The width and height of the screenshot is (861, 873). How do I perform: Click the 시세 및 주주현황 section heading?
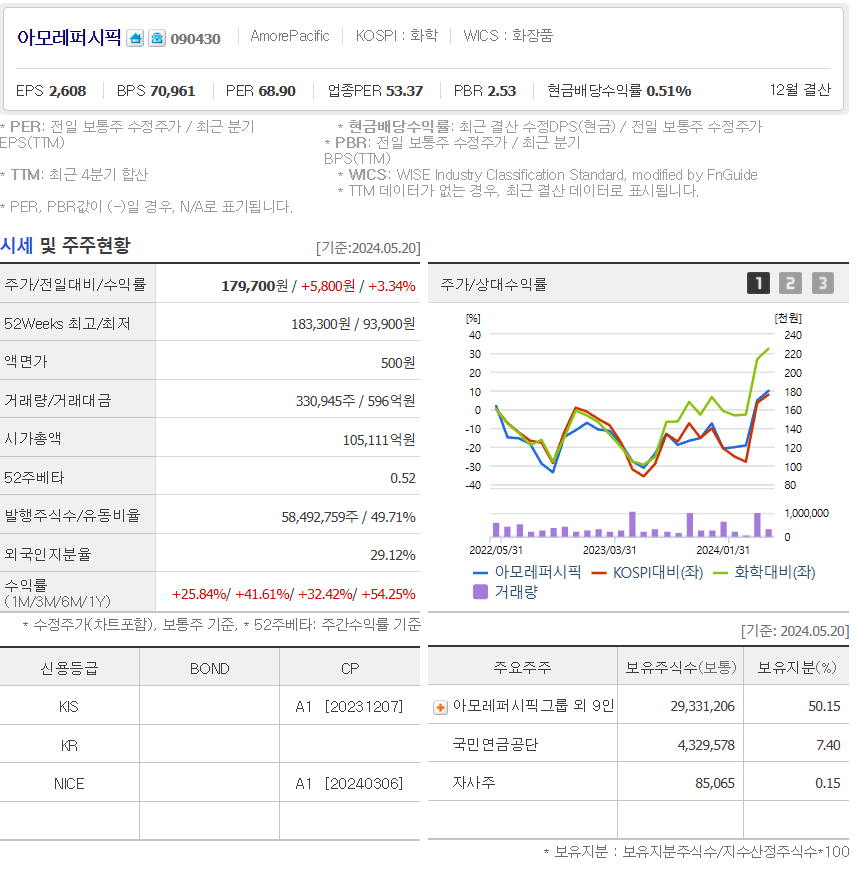click(65, 245)
